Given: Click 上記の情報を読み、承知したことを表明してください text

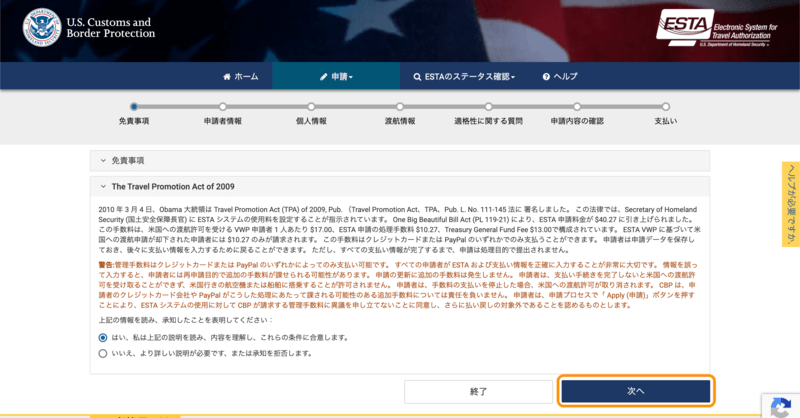Looking at the screenshot, I should coord(185,320).
